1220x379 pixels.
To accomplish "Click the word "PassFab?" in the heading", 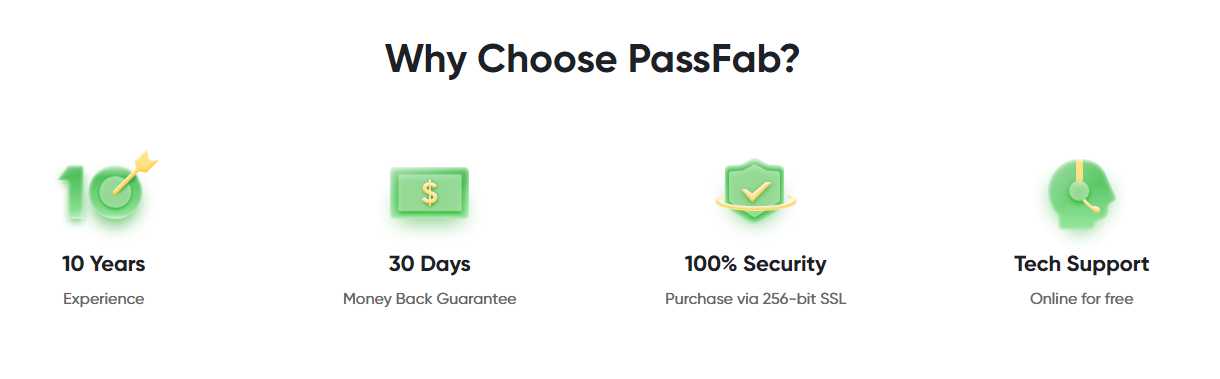I will (712, 58).
